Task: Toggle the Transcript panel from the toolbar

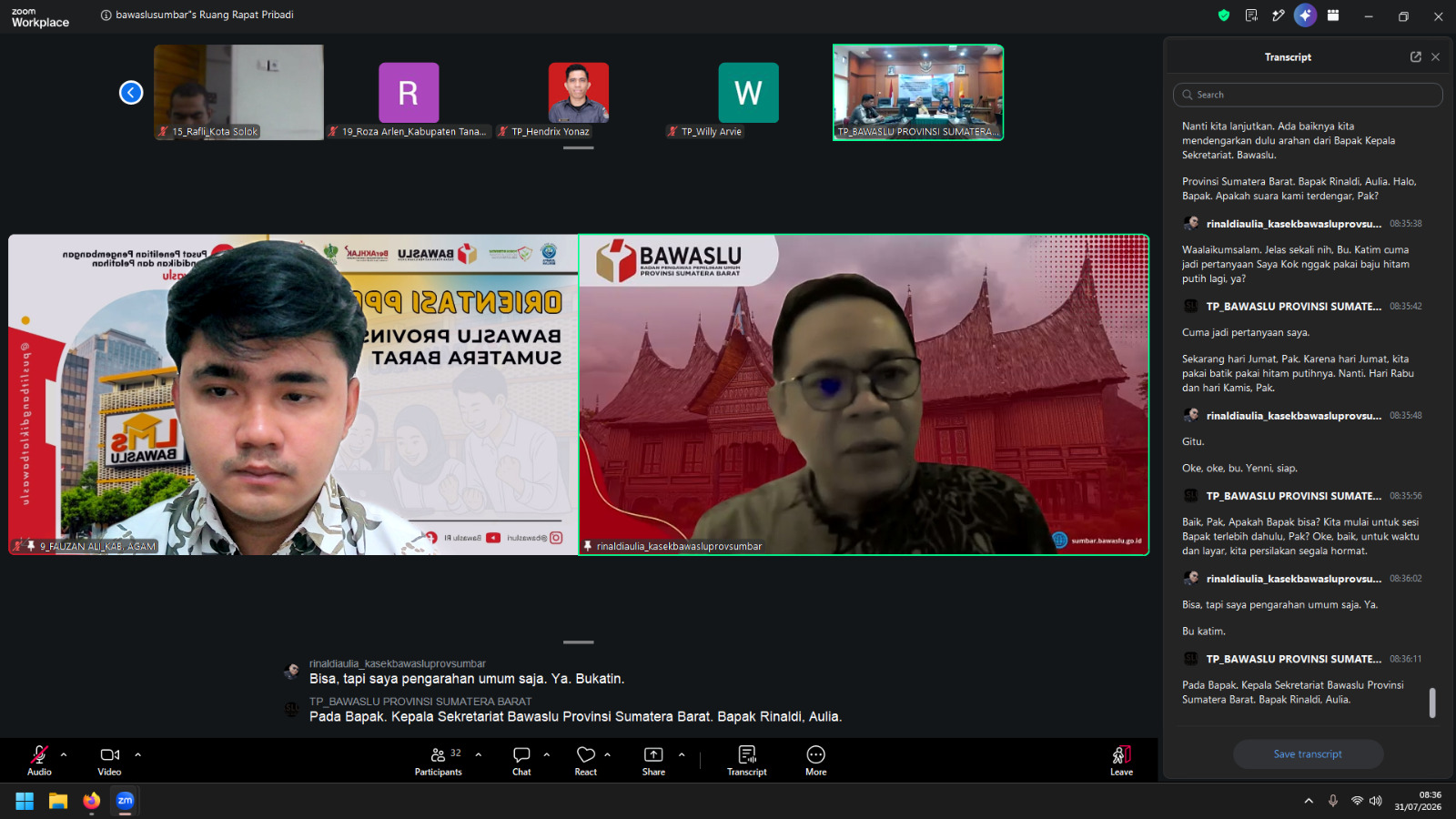Action: 747,760
